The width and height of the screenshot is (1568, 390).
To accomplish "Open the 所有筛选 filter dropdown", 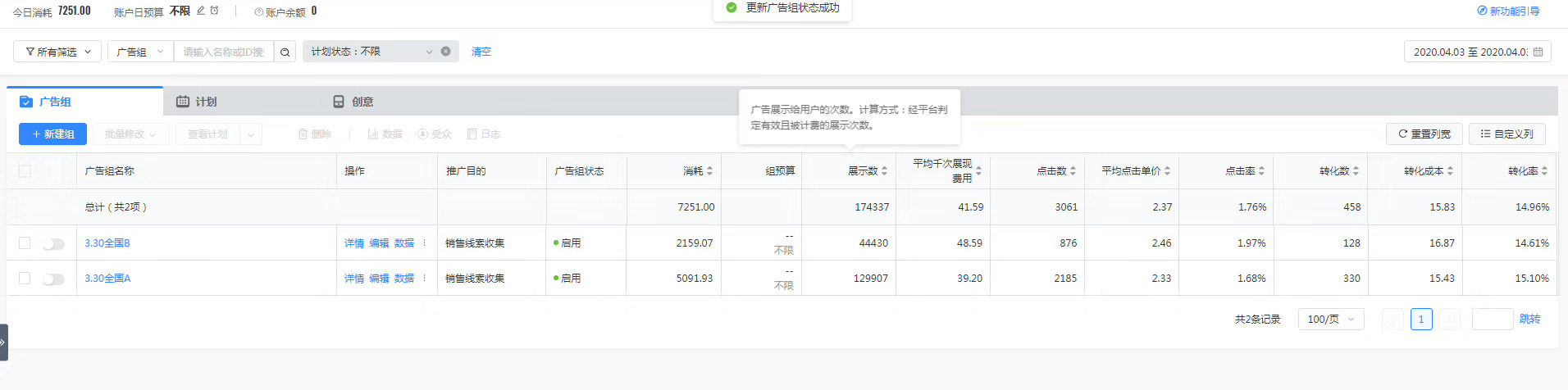I will (x=57, y=52).
